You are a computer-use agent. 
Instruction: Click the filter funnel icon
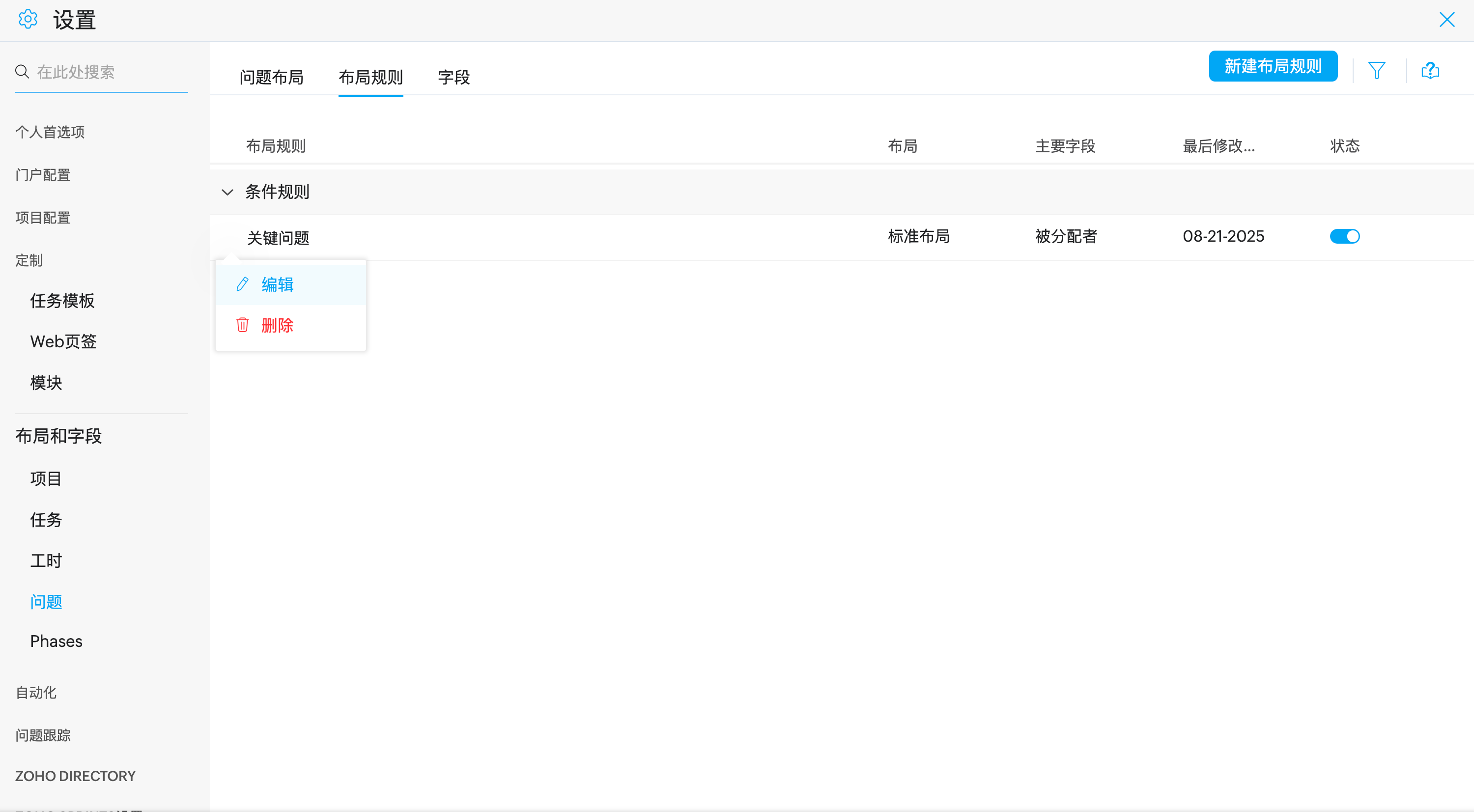[1376, 70]
